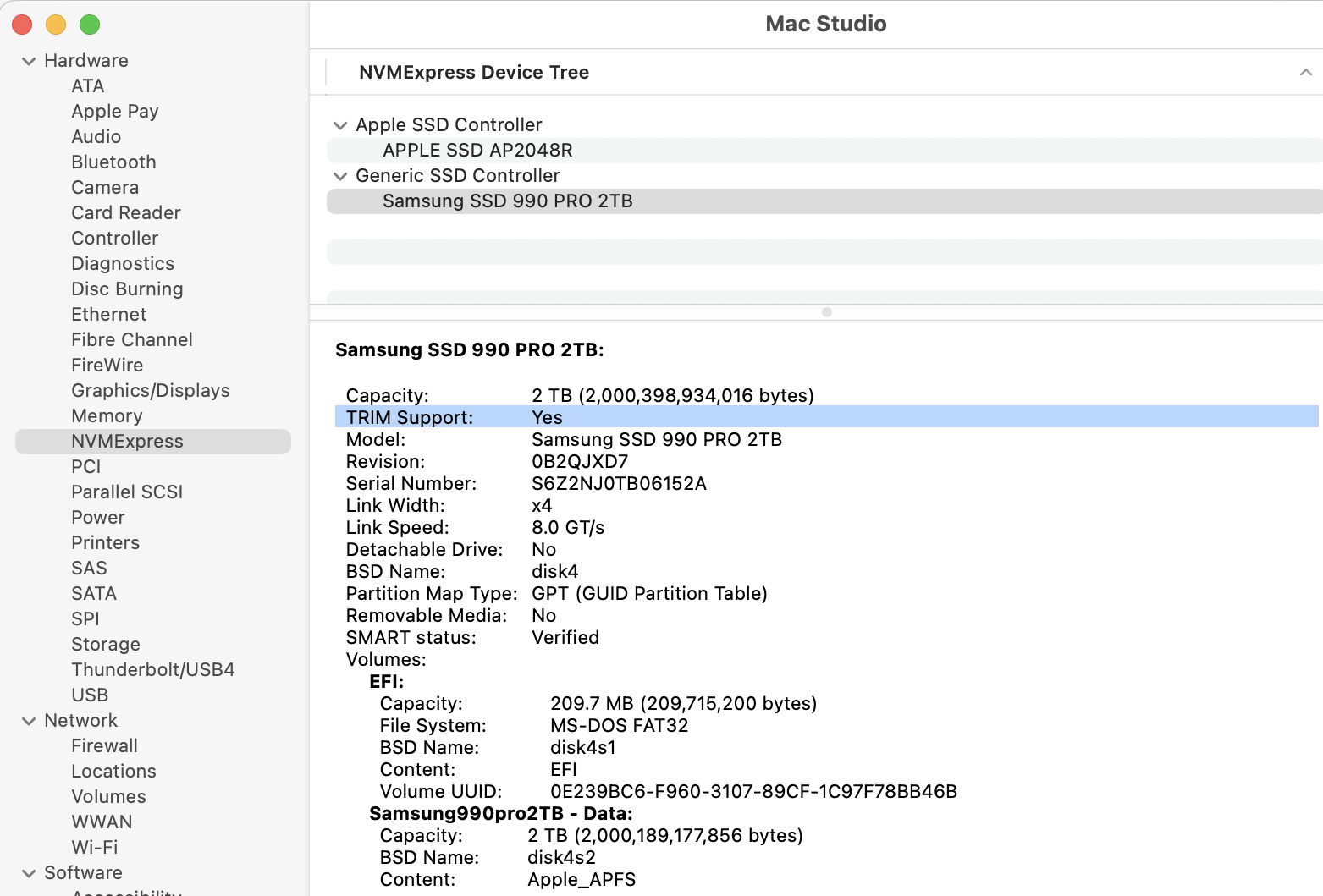The width and height of the screenshot is (1323, 896).
Task: Click the serial number S6Z2NJ0TB06152A
Action: click(x=619, y=484)
